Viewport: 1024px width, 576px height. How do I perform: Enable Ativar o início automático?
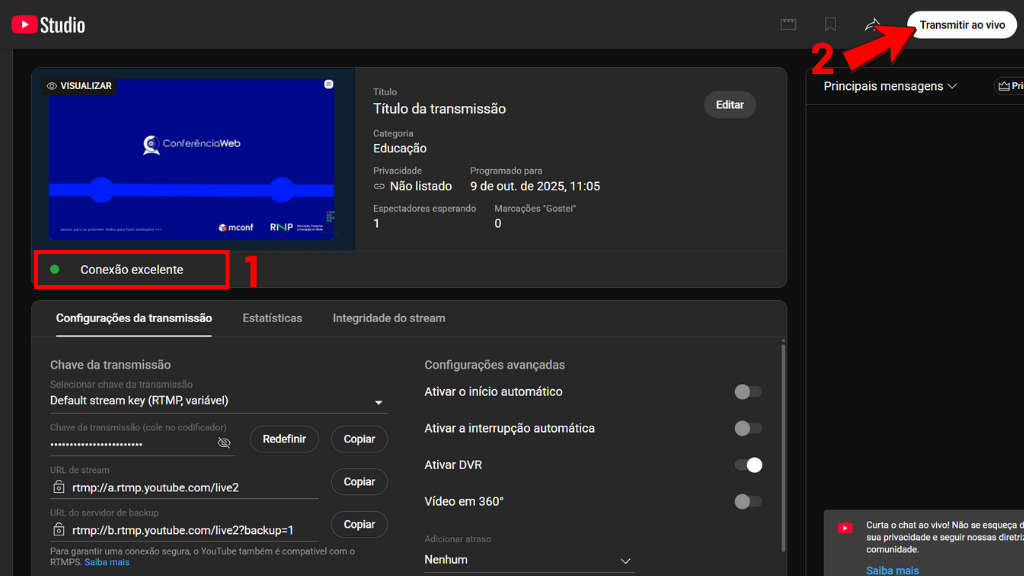click(x=747, y=392)
